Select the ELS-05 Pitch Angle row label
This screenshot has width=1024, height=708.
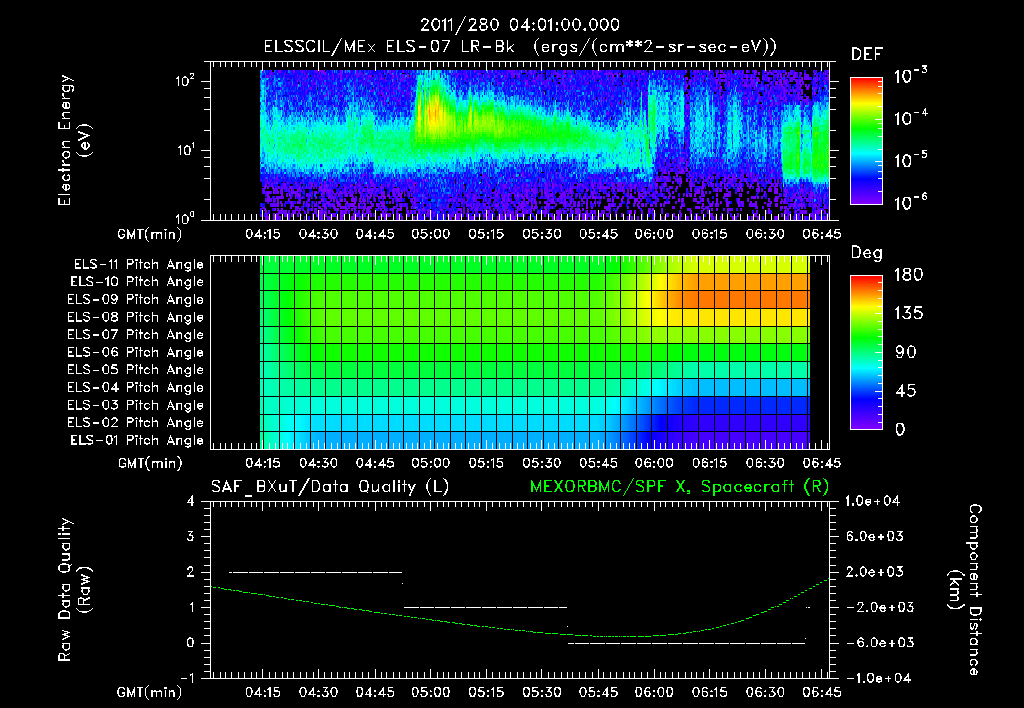click(135, 370)
